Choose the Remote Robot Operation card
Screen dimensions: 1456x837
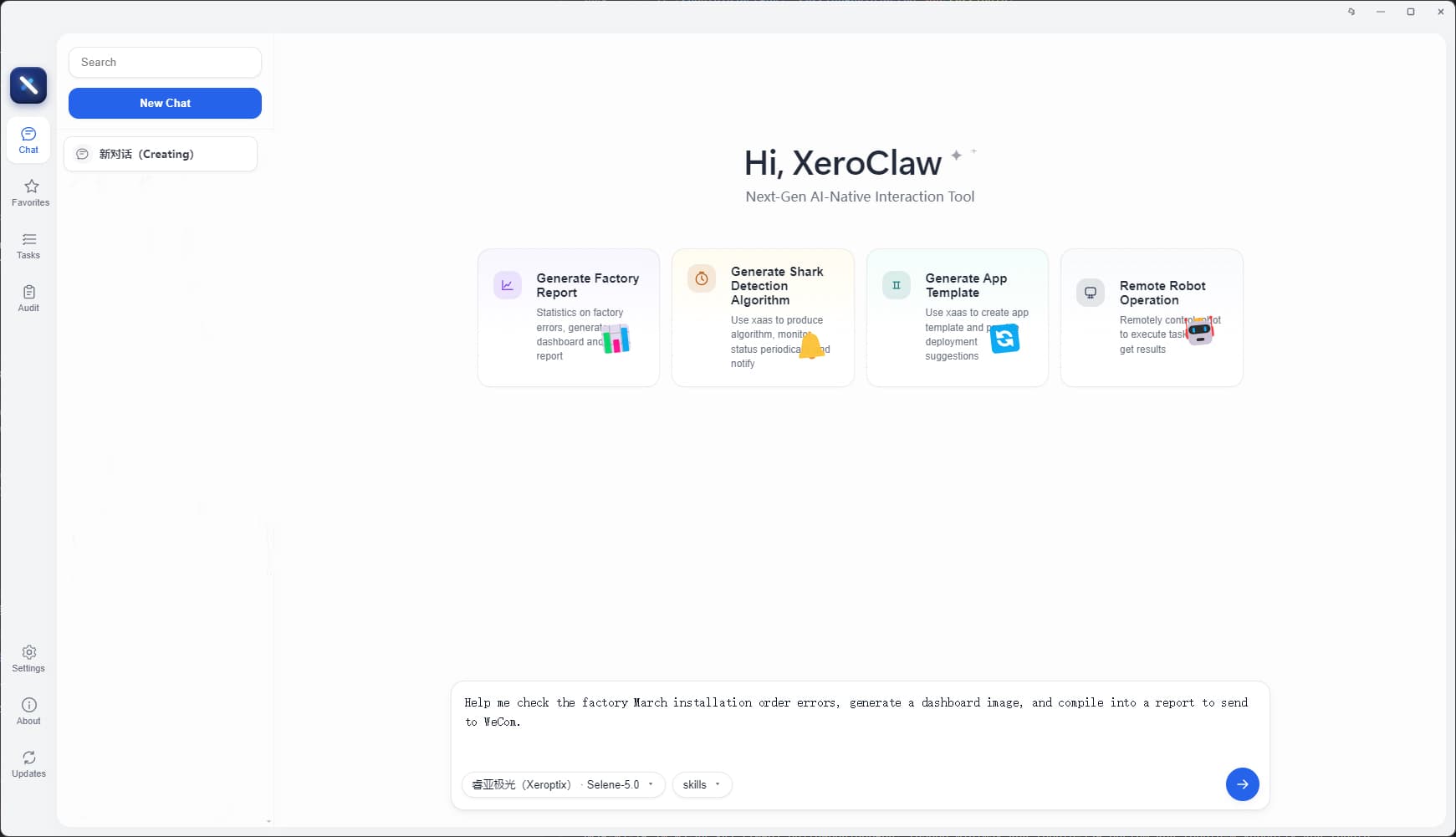click(x=1152, y=318)
